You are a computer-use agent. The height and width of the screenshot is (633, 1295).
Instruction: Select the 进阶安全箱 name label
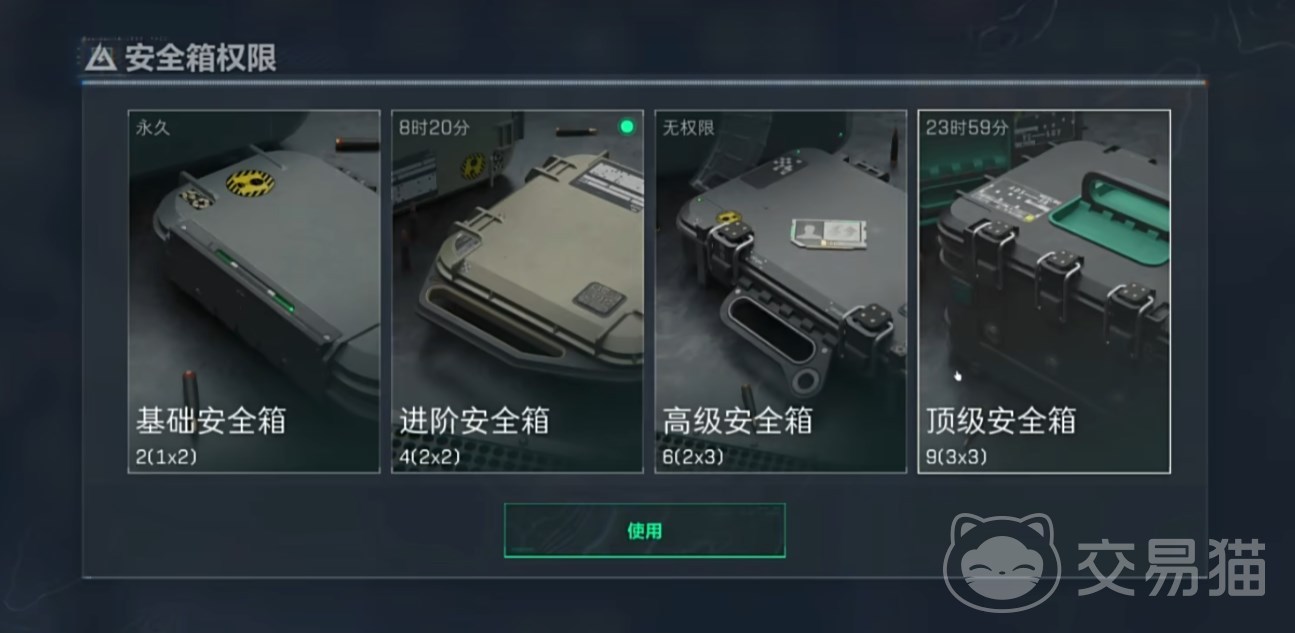coord(474,420)
